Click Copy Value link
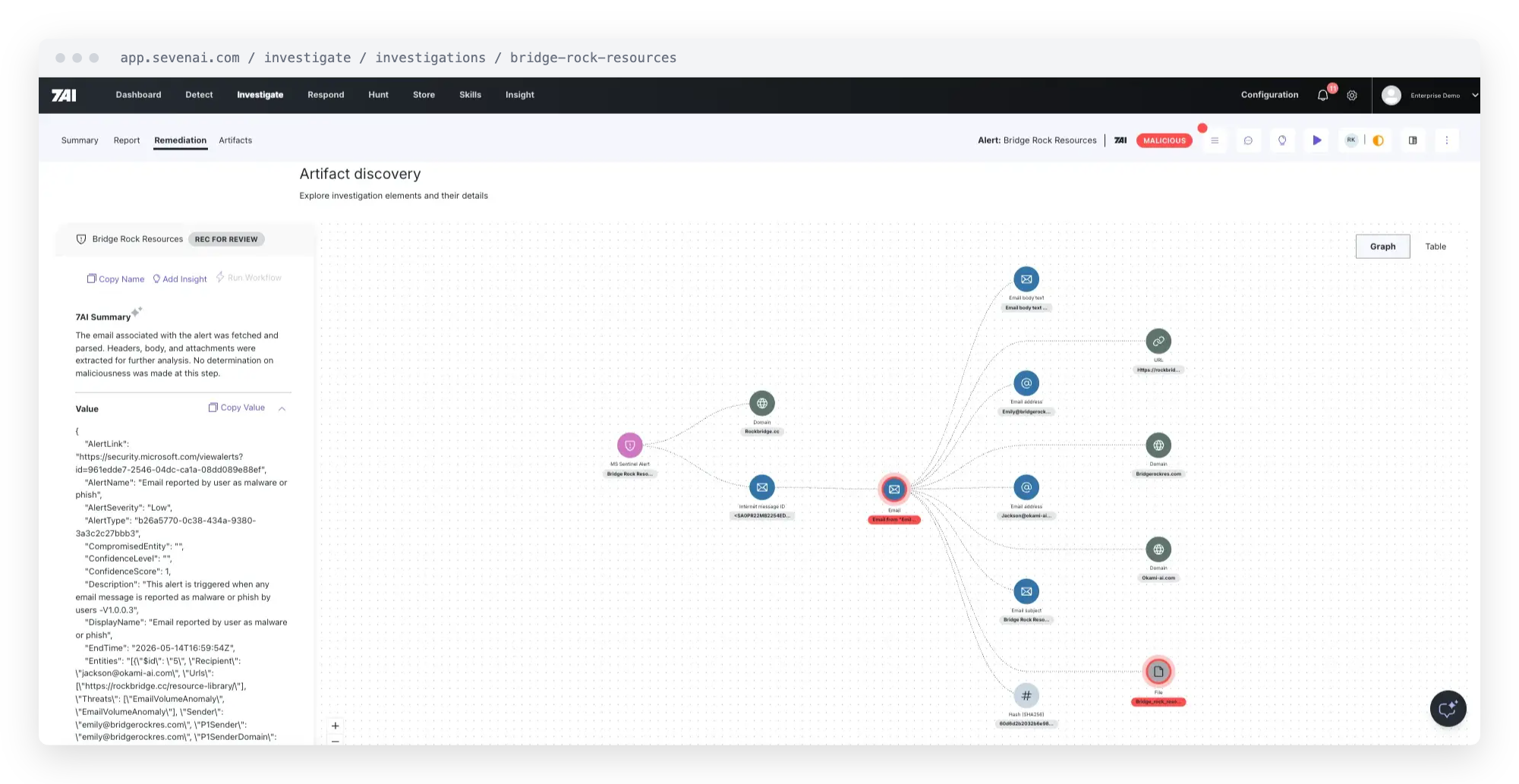 (x=237, y=408)
